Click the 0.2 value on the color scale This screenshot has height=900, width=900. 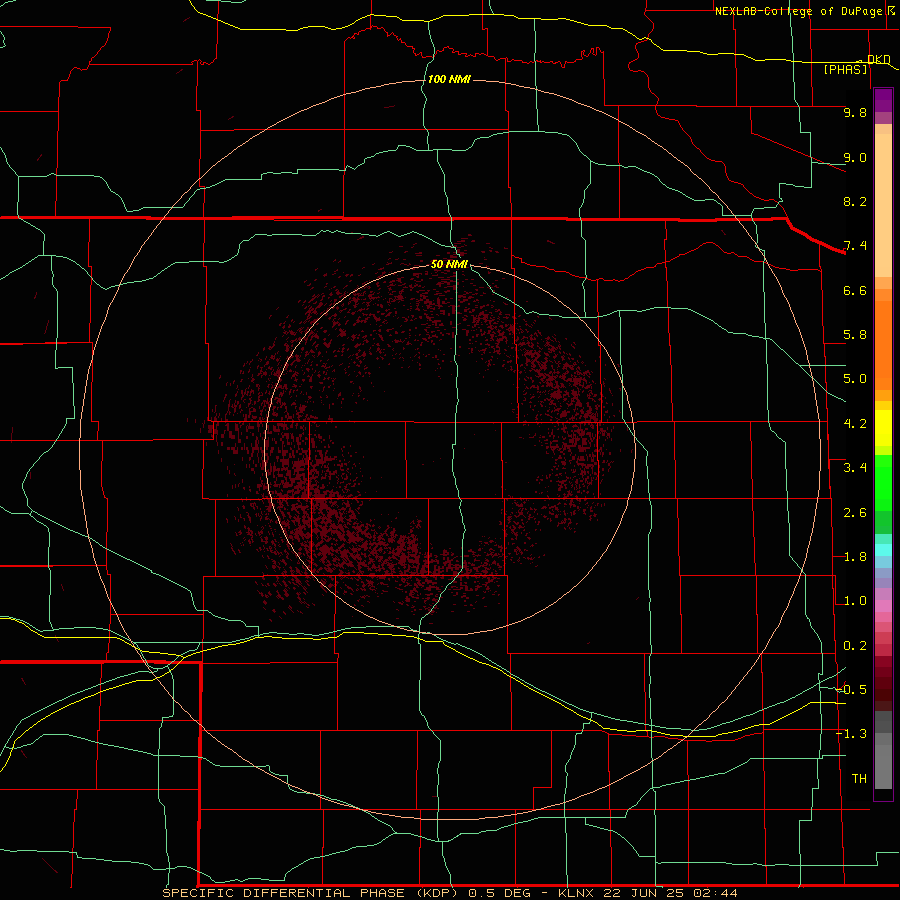tap(855, 646)
